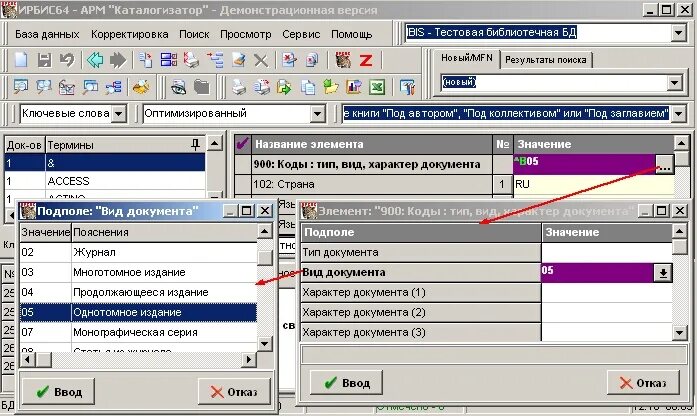697x416 pixels.
Task: Click Отказ in Подполе Вид документа window
Action: [x=234, y=392]
